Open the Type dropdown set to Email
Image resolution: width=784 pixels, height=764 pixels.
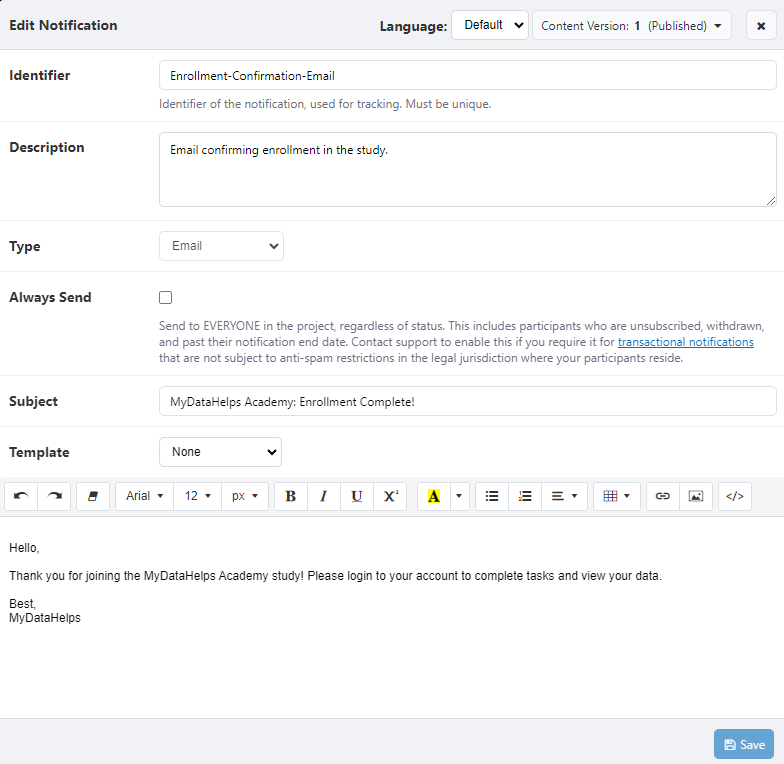pyautogui.click(x=221, y=246)
